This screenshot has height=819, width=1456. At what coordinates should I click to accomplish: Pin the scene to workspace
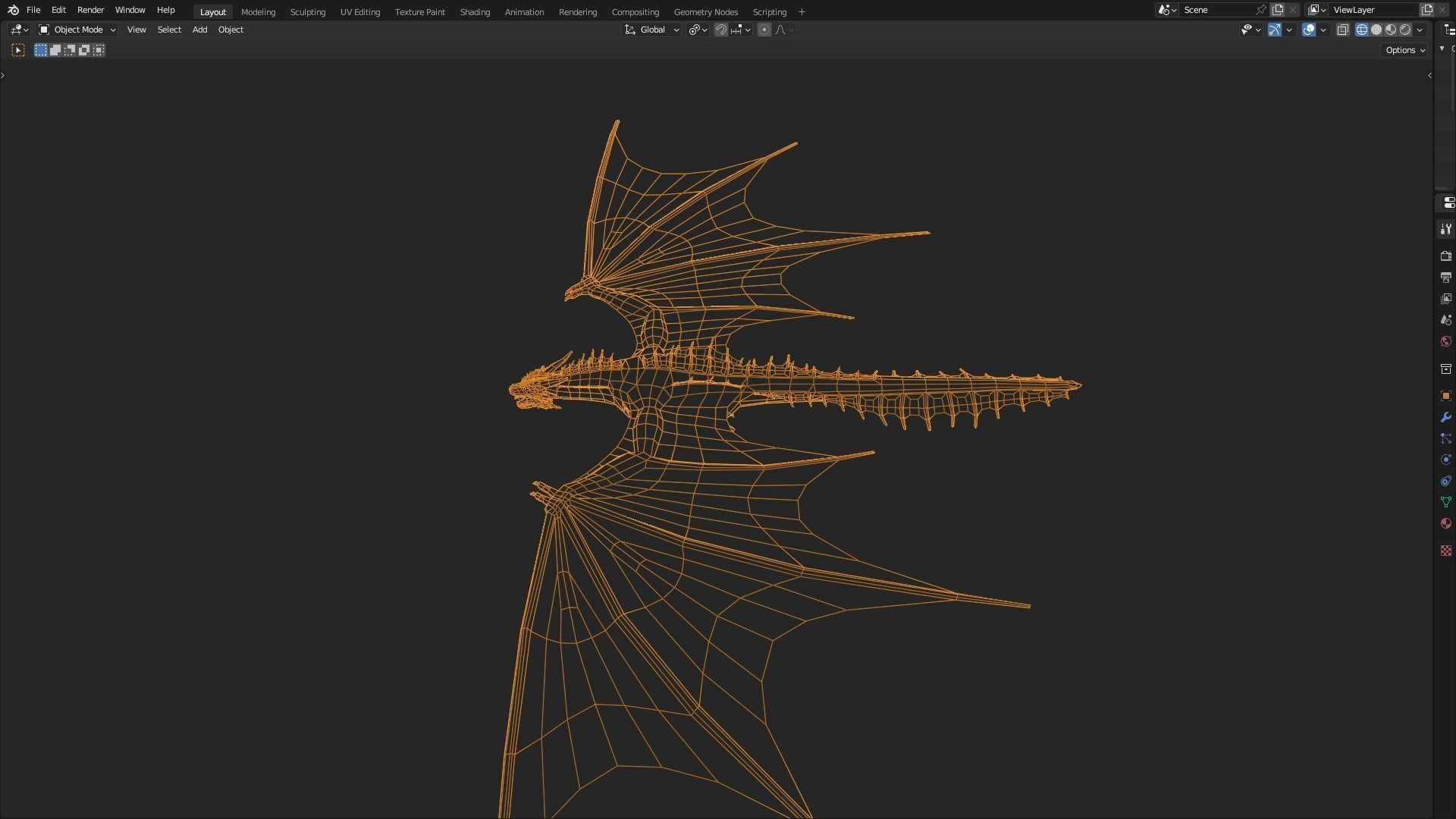pyautogui.click(x=1260, y=10)
